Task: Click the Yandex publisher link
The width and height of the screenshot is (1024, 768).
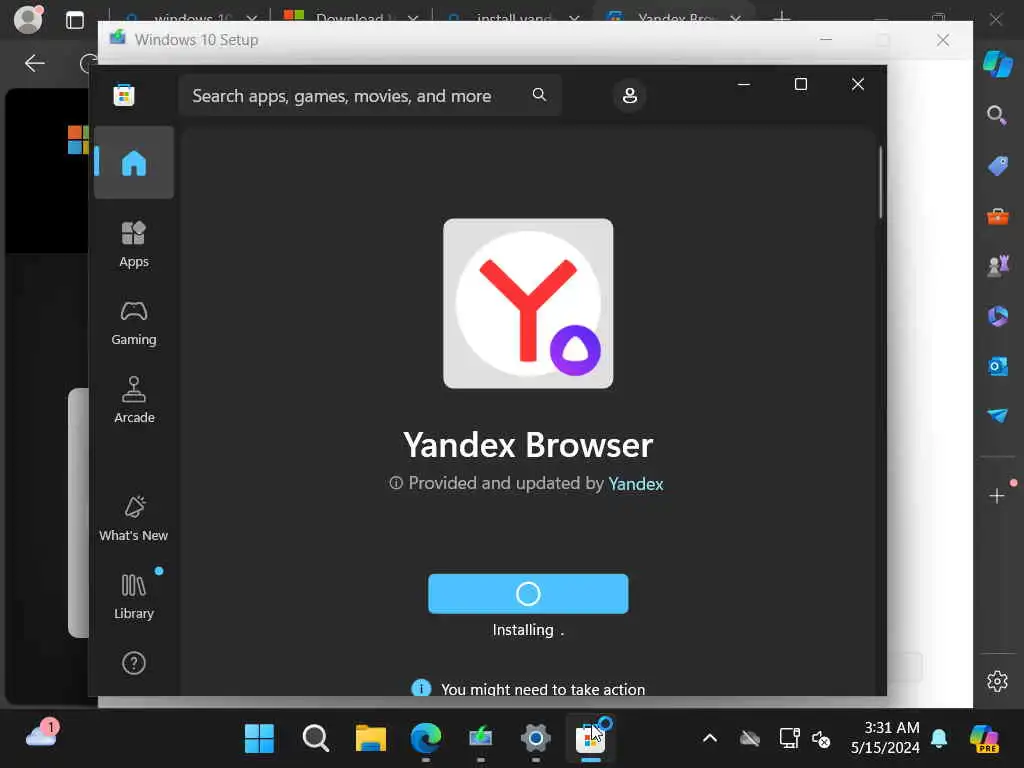Action: 635,484
